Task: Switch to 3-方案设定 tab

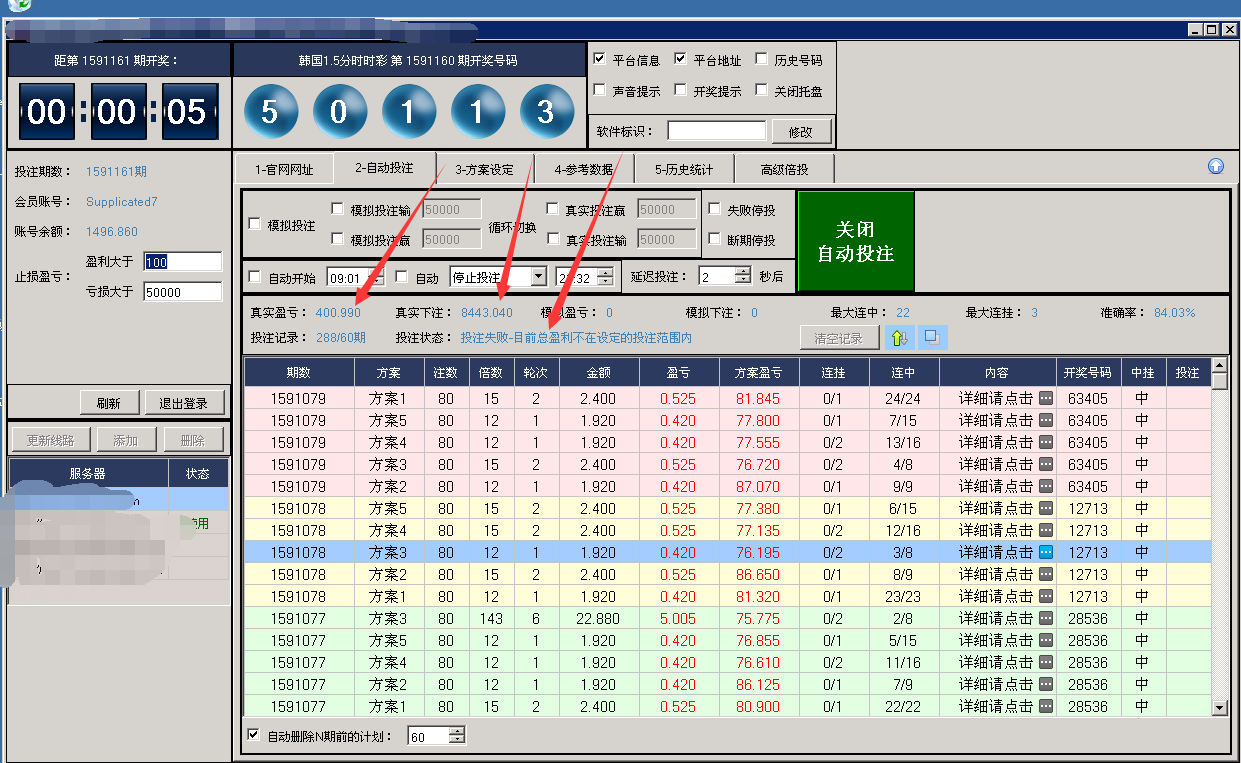Action: tap(483, 169)
